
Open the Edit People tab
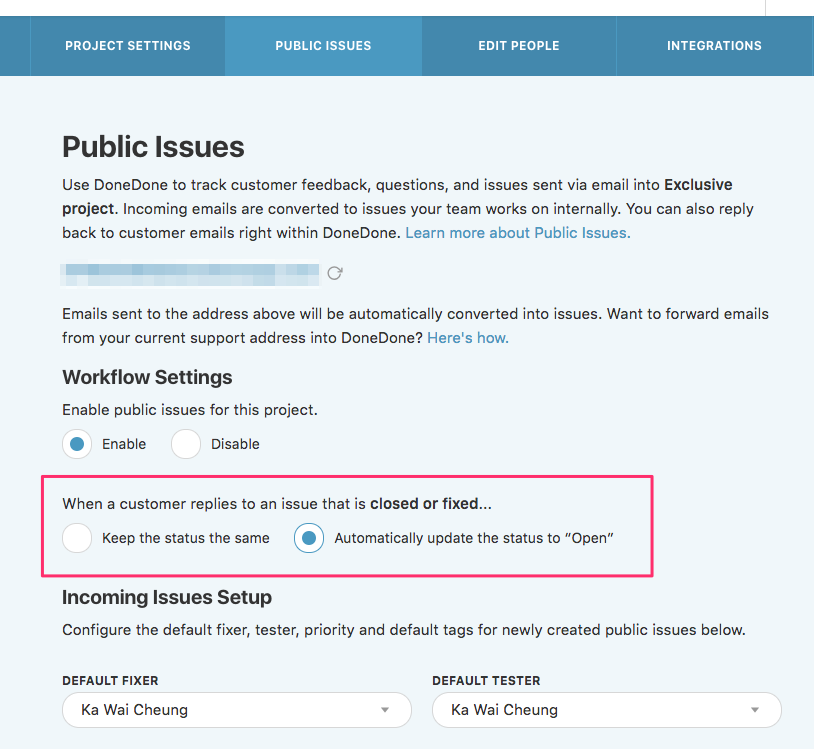click(519, 45)
